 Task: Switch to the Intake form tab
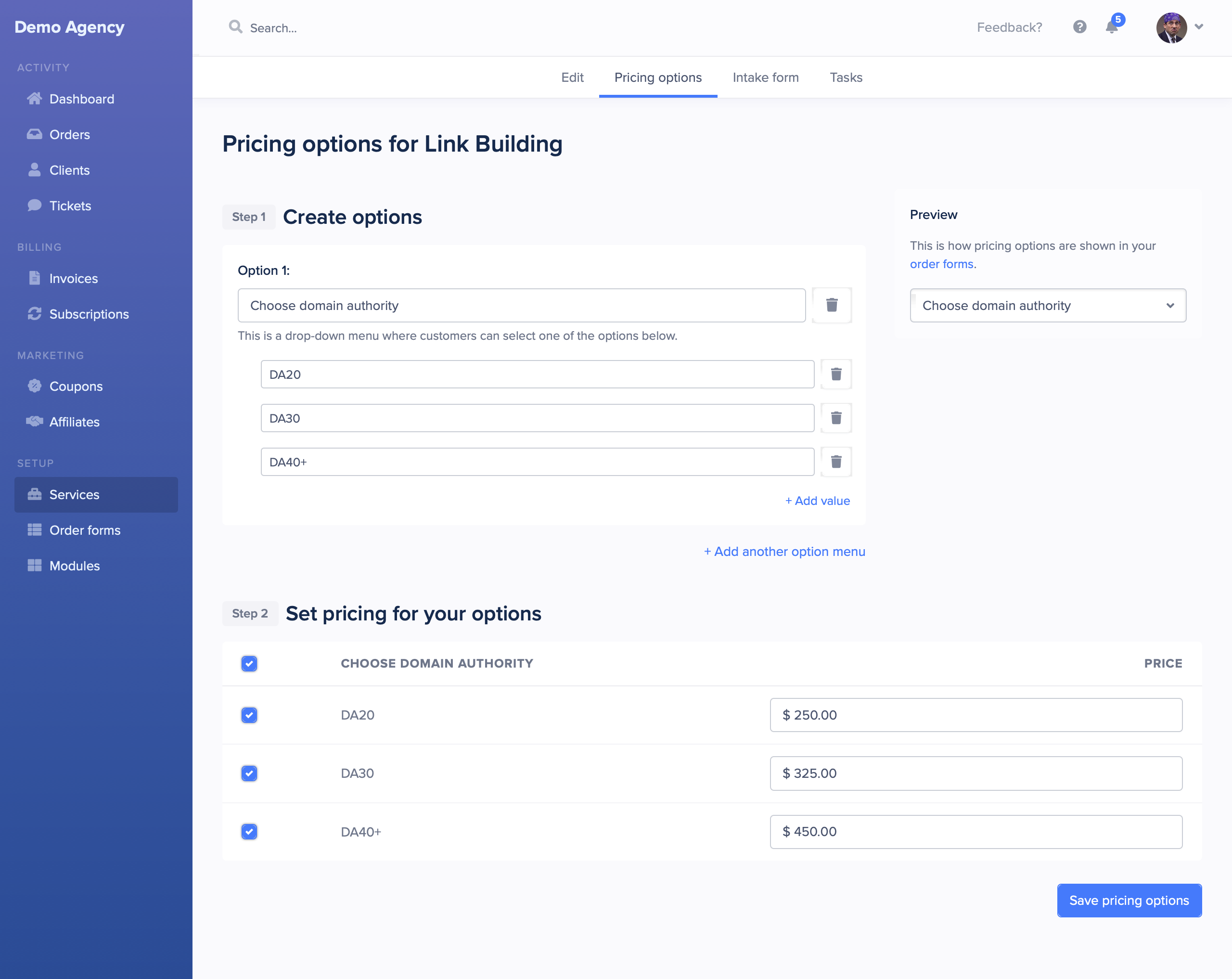click(765, 77)
